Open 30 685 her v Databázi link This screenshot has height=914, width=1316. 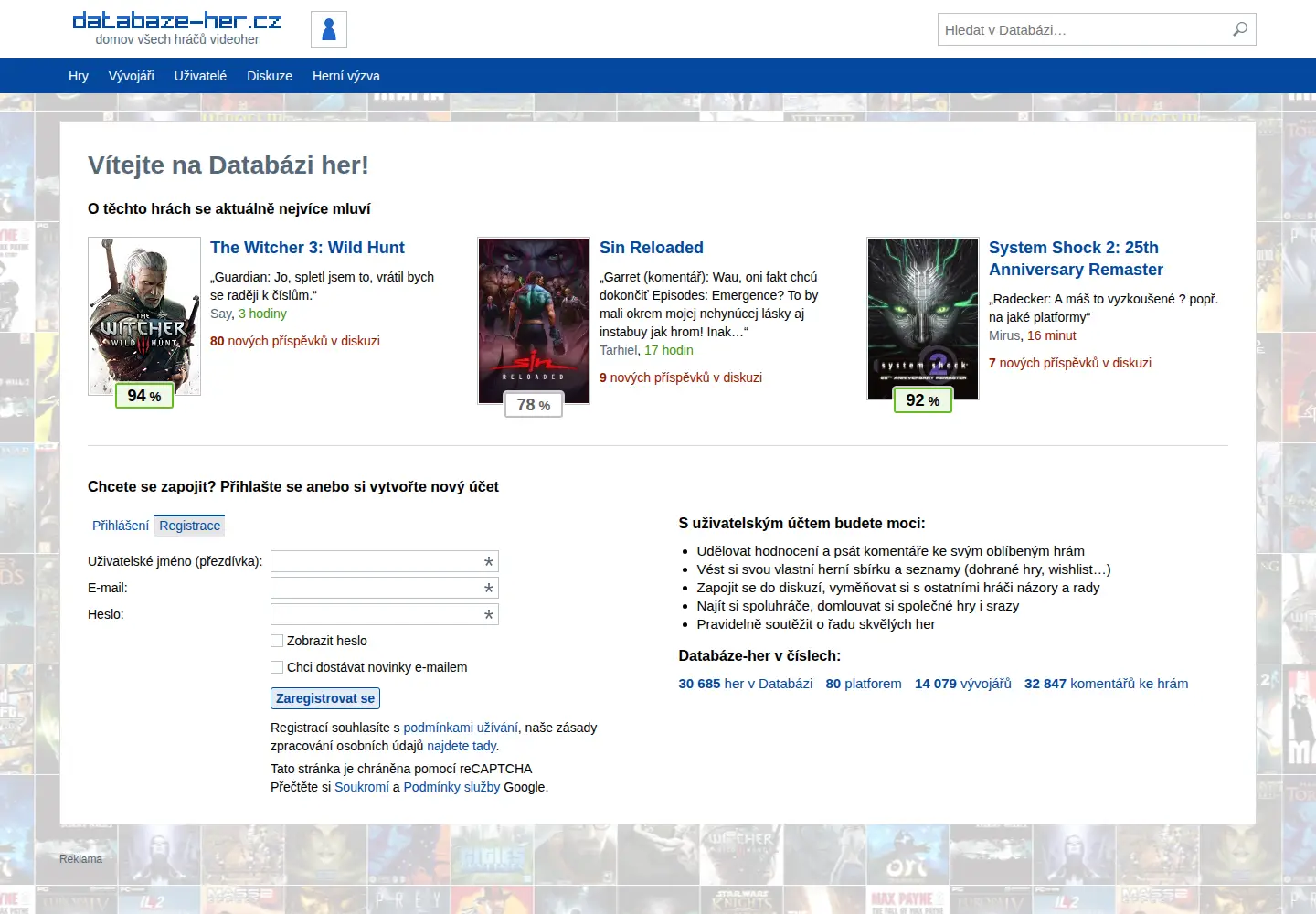746,684
